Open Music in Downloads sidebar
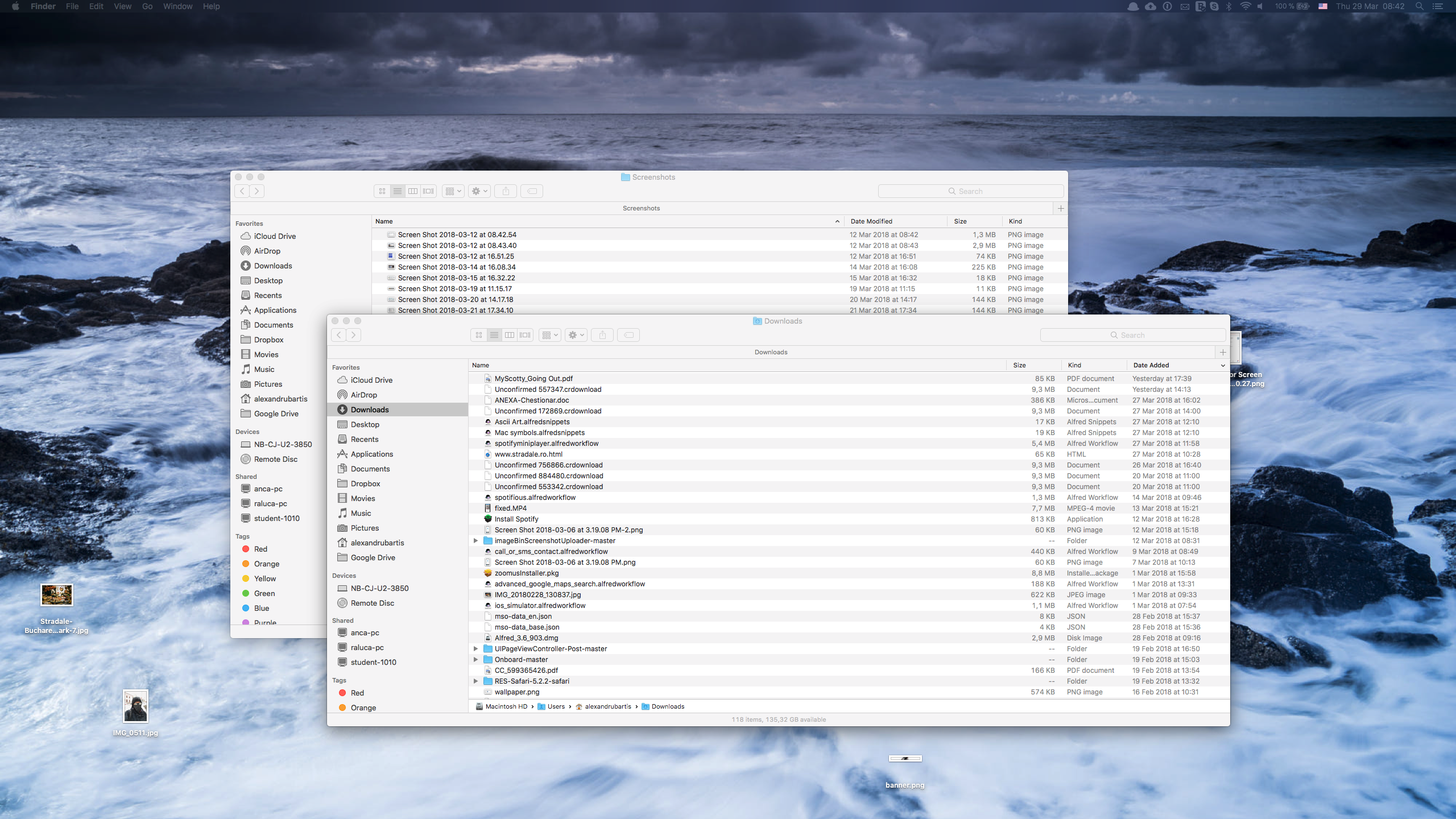This screenshot has width=1456, height=819. tap(398, 513)
